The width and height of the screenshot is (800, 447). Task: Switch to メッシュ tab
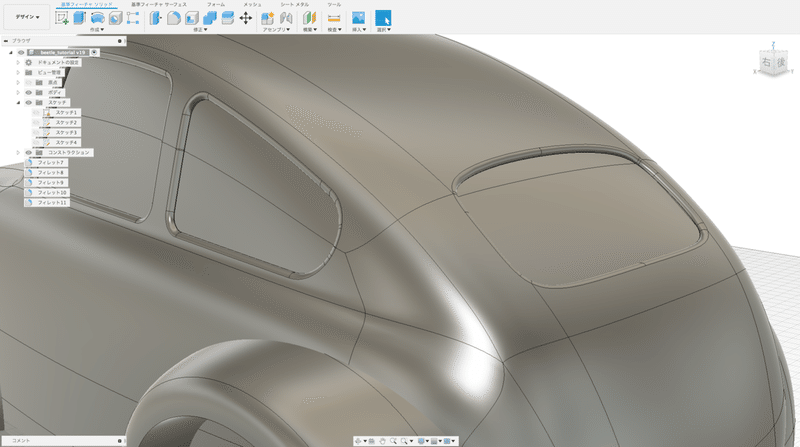(252, 5)
